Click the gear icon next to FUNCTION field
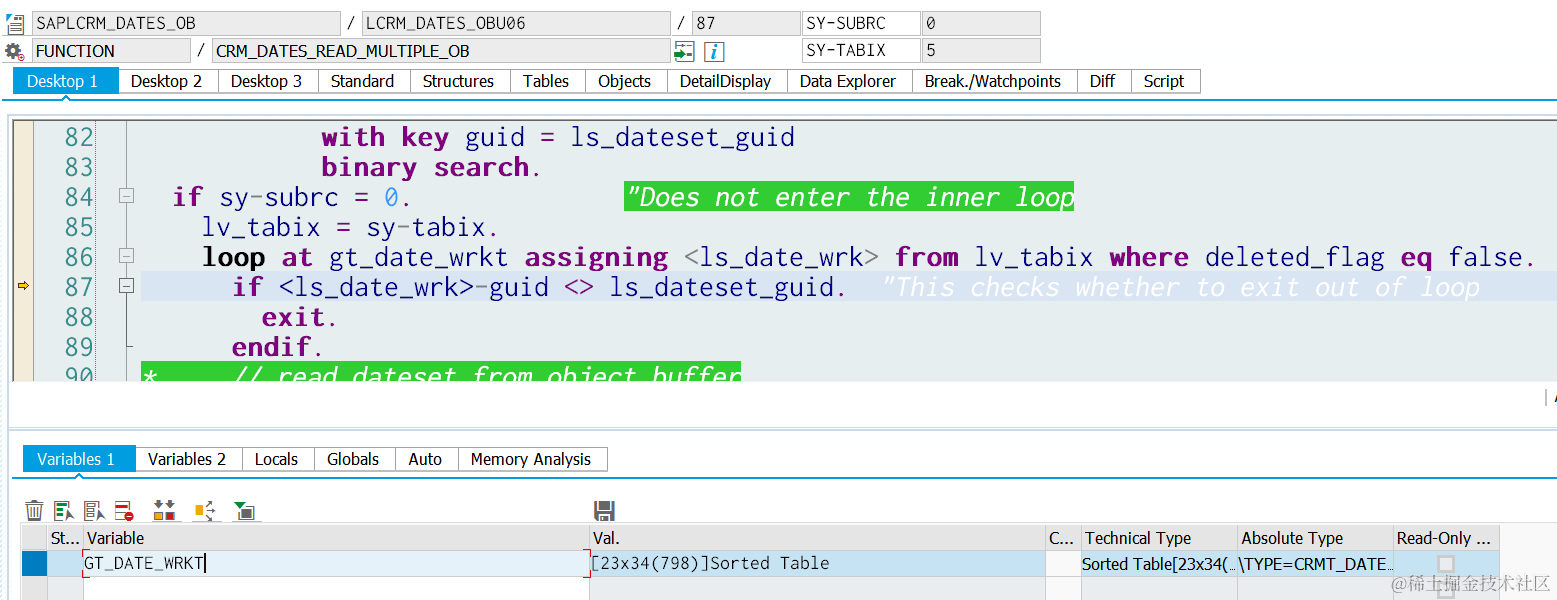1557x600 pixels. pos(14,51)
